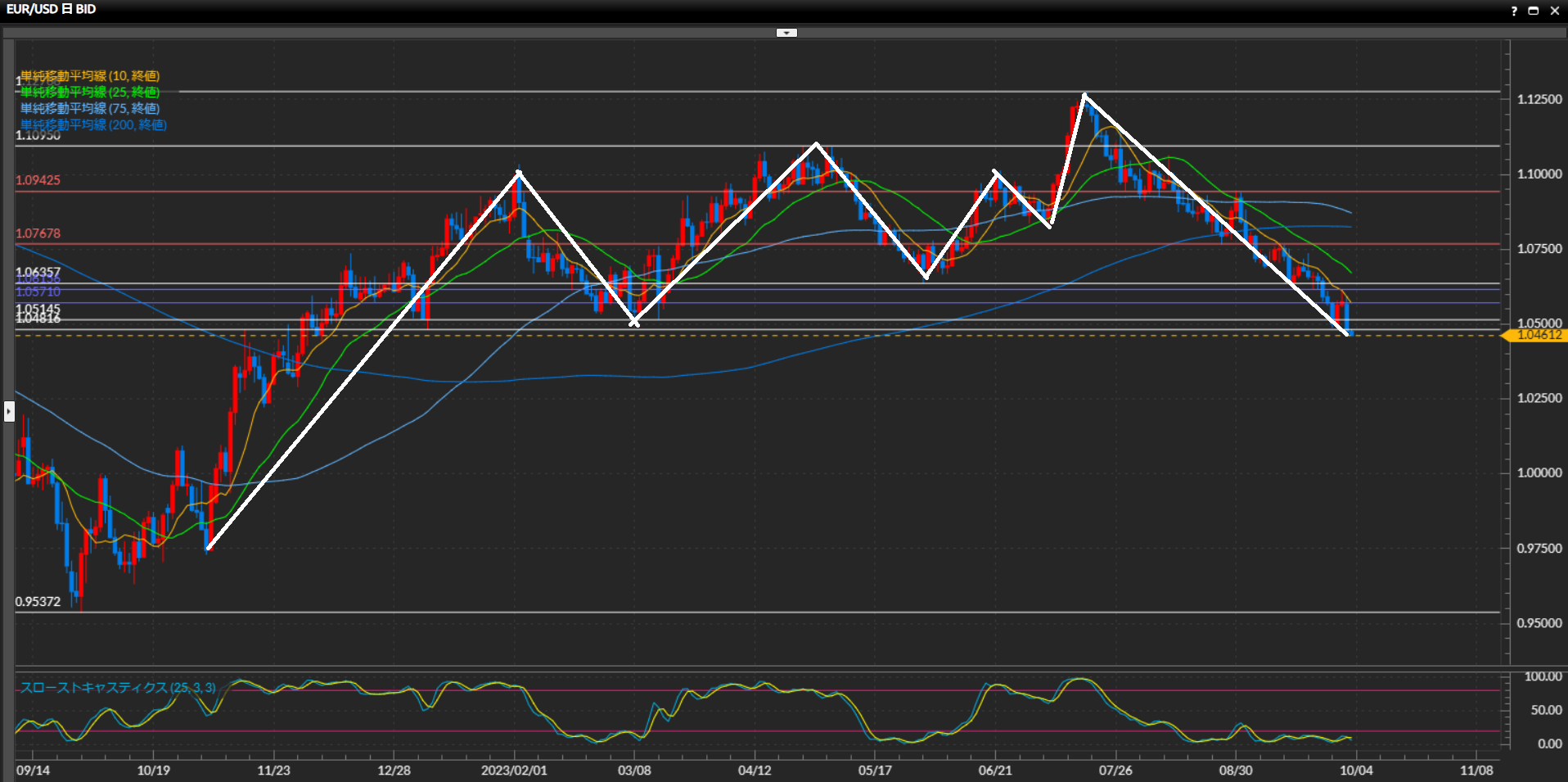Click the 単純移動平均線 (75, 終値) indicator label
Image resolution: width=1568 pixels, height=782 pixels.
[x=90, y=108]
